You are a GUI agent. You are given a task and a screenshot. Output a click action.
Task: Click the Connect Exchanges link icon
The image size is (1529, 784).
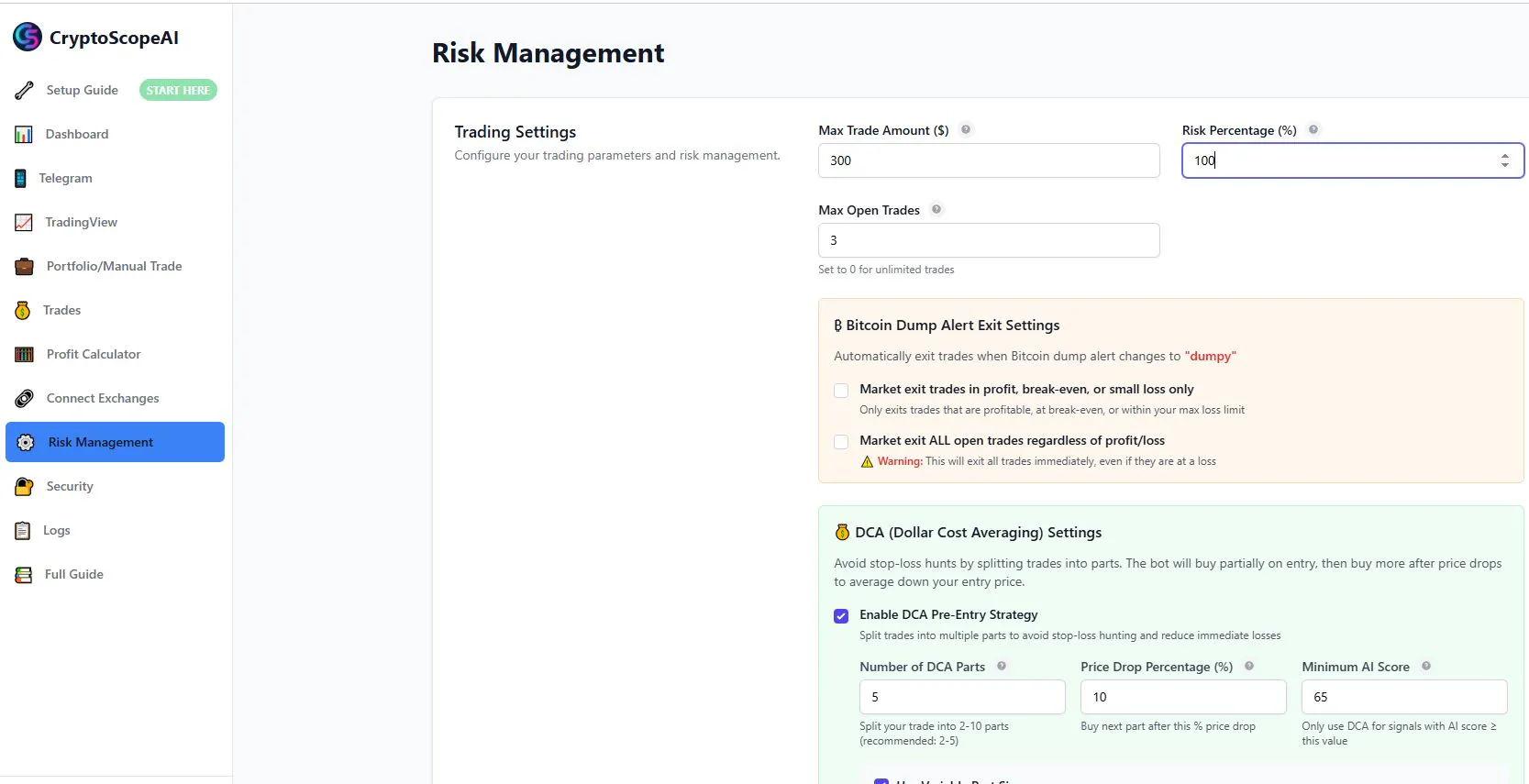[25, 398]
